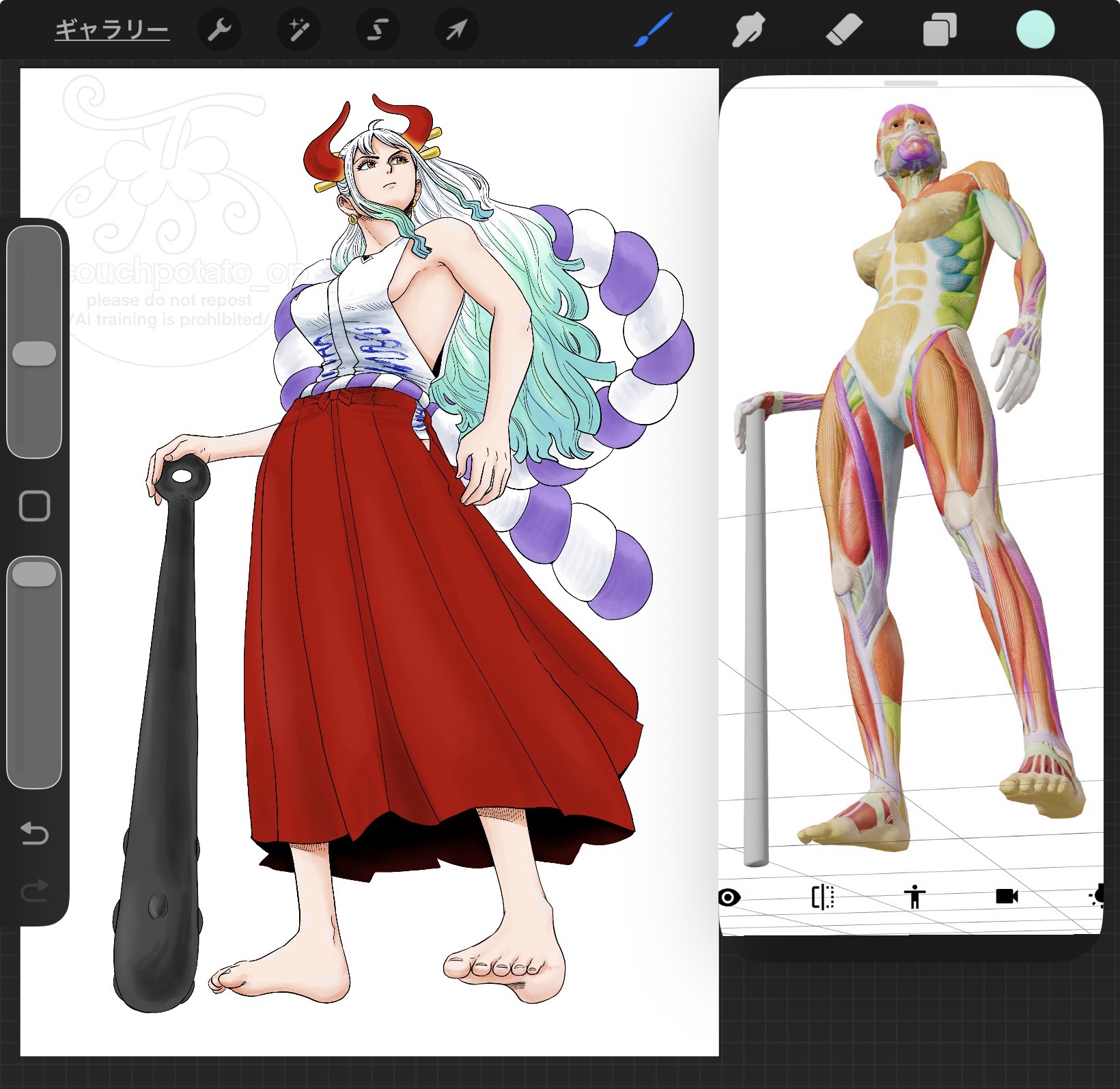Open the camera settings in anatomy app
The height and width of the screenshot is (1089, 1120).
click(x=1007, y=897)
